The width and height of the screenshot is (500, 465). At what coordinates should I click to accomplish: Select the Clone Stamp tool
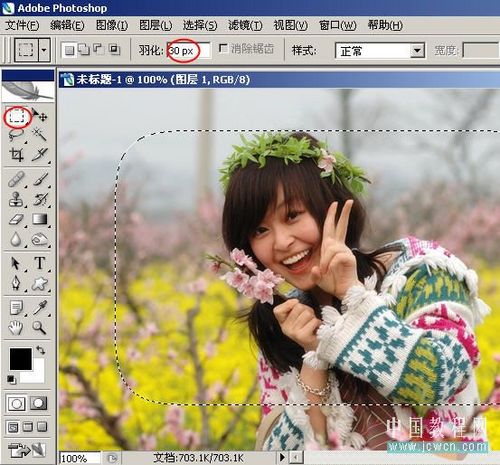tap(16, 199)
